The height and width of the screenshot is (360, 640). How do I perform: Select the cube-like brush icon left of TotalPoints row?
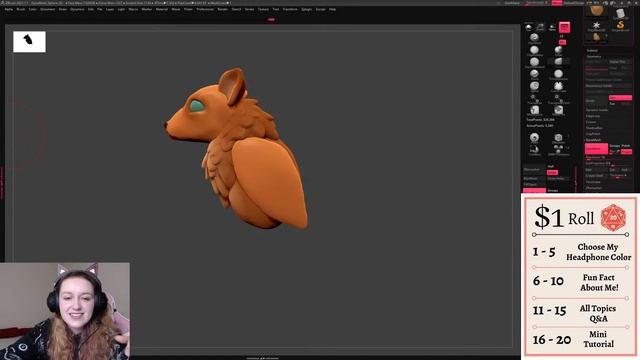click(534, 110)
